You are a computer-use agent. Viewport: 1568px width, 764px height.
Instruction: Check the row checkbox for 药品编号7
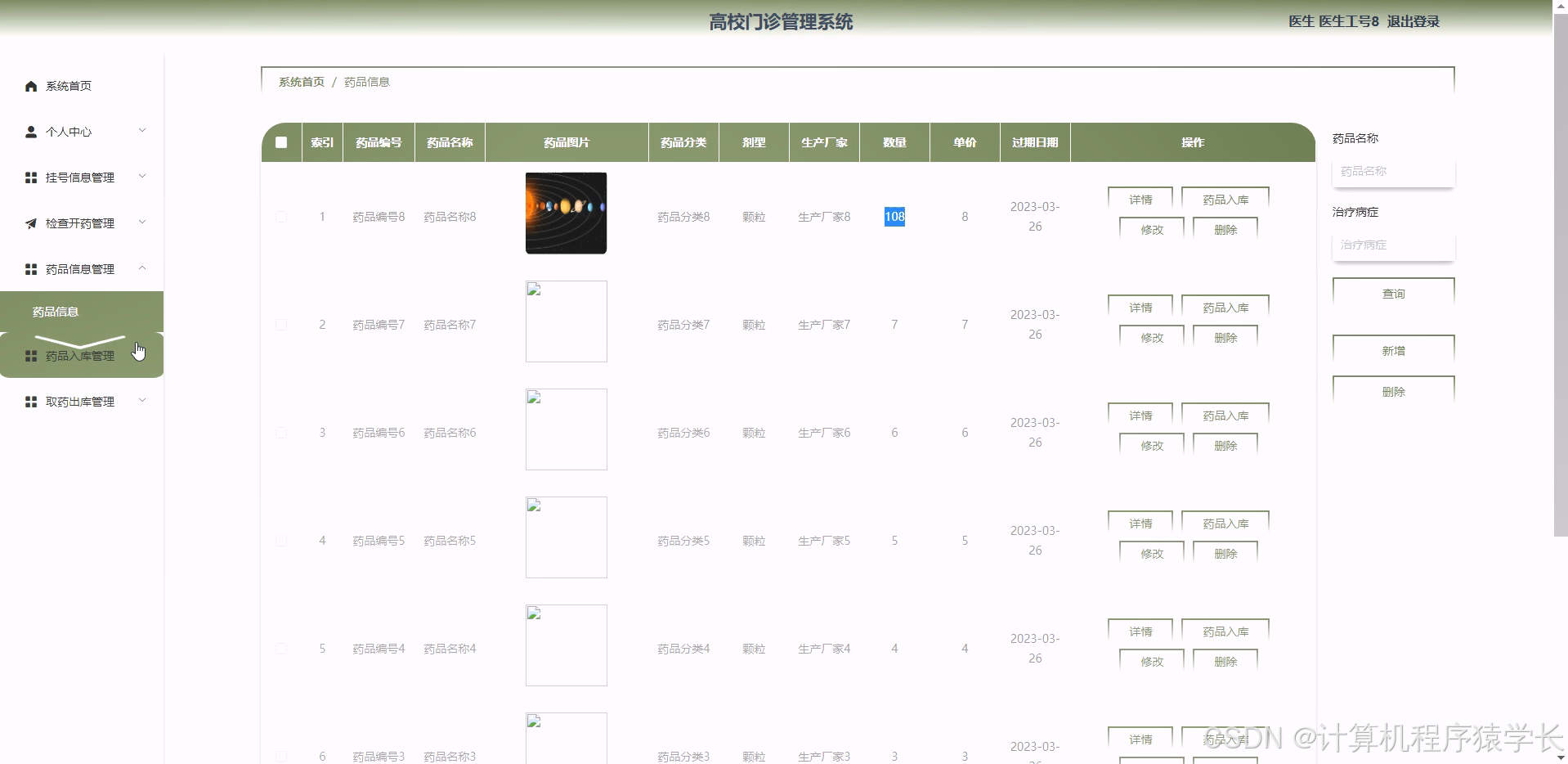point(281,325)
